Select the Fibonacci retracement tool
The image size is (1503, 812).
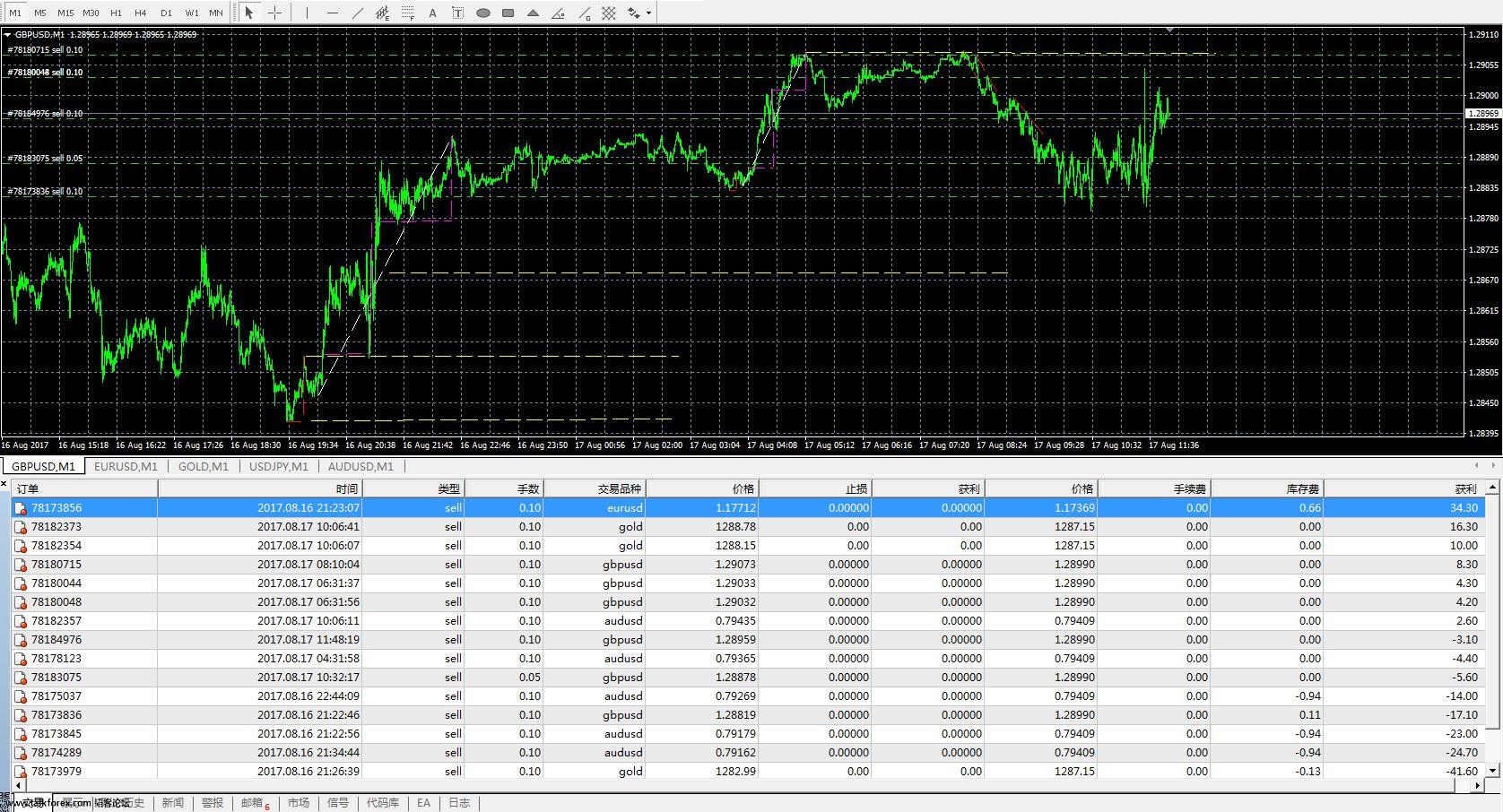[x=407, y=13]
